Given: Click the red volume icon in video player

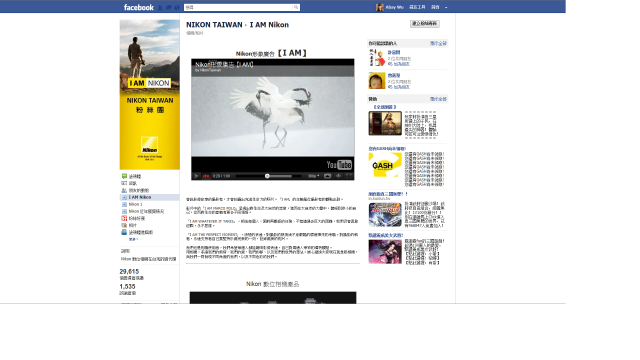Looking at the screenshot, I should 206,176.
